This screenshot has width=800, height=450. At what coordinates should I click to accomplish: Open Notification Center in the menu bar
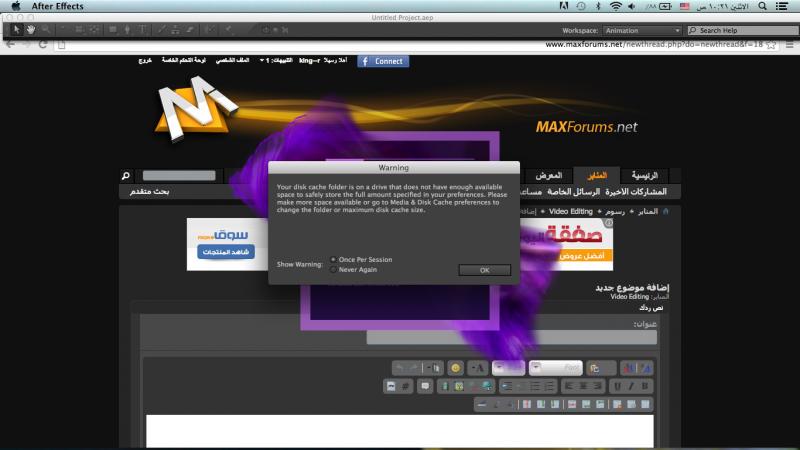[781, 6]
